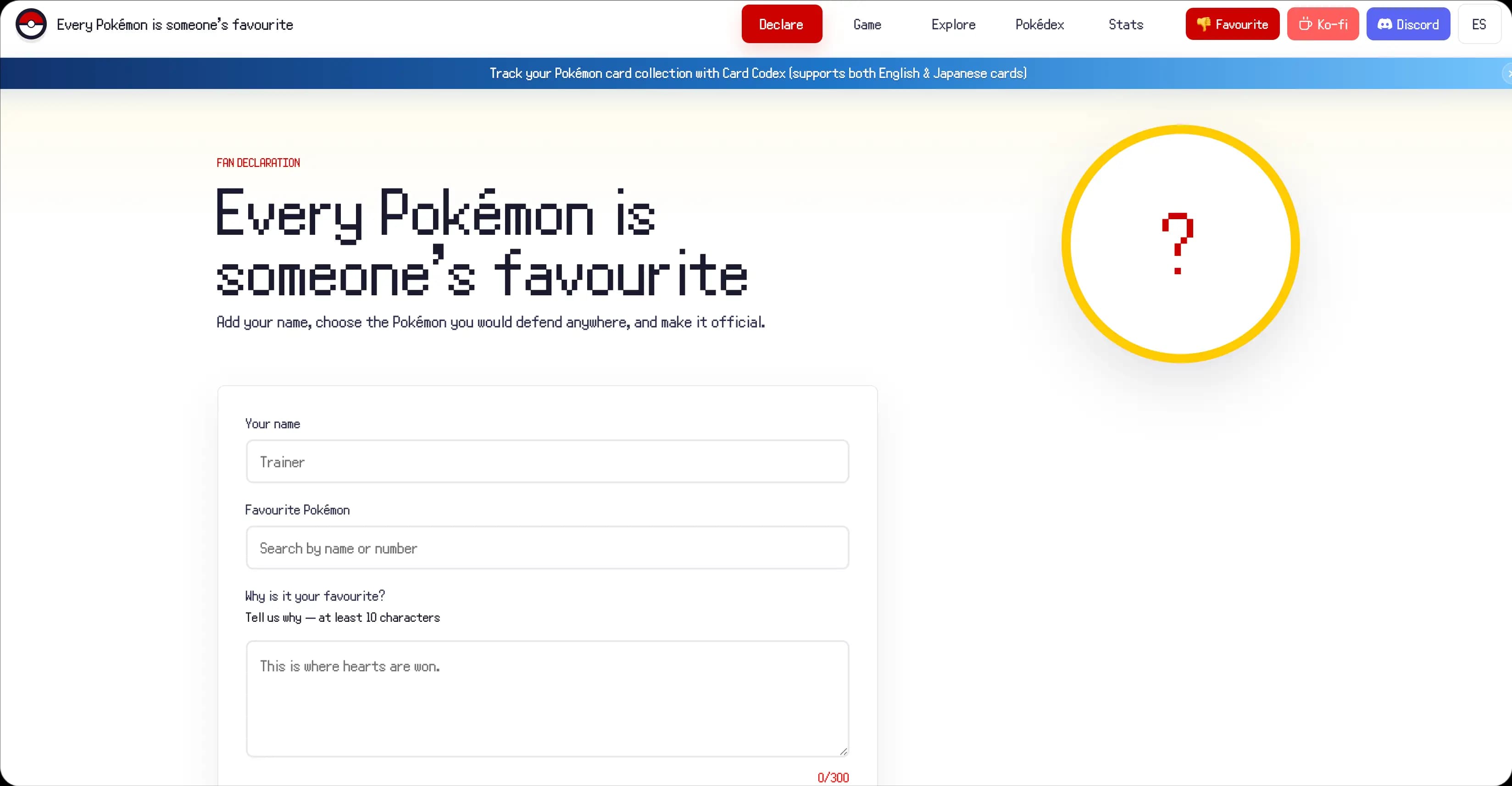This screenshot has width=1512, height=786.
Task: Focus the Favourite Pokémon search field
Action: [x=547, y=548]
